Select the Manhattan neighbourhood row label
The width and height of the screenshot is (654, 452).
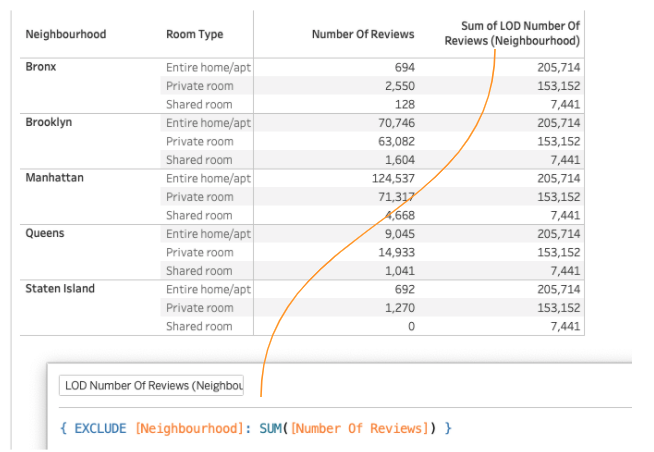(x=54, y=178)
